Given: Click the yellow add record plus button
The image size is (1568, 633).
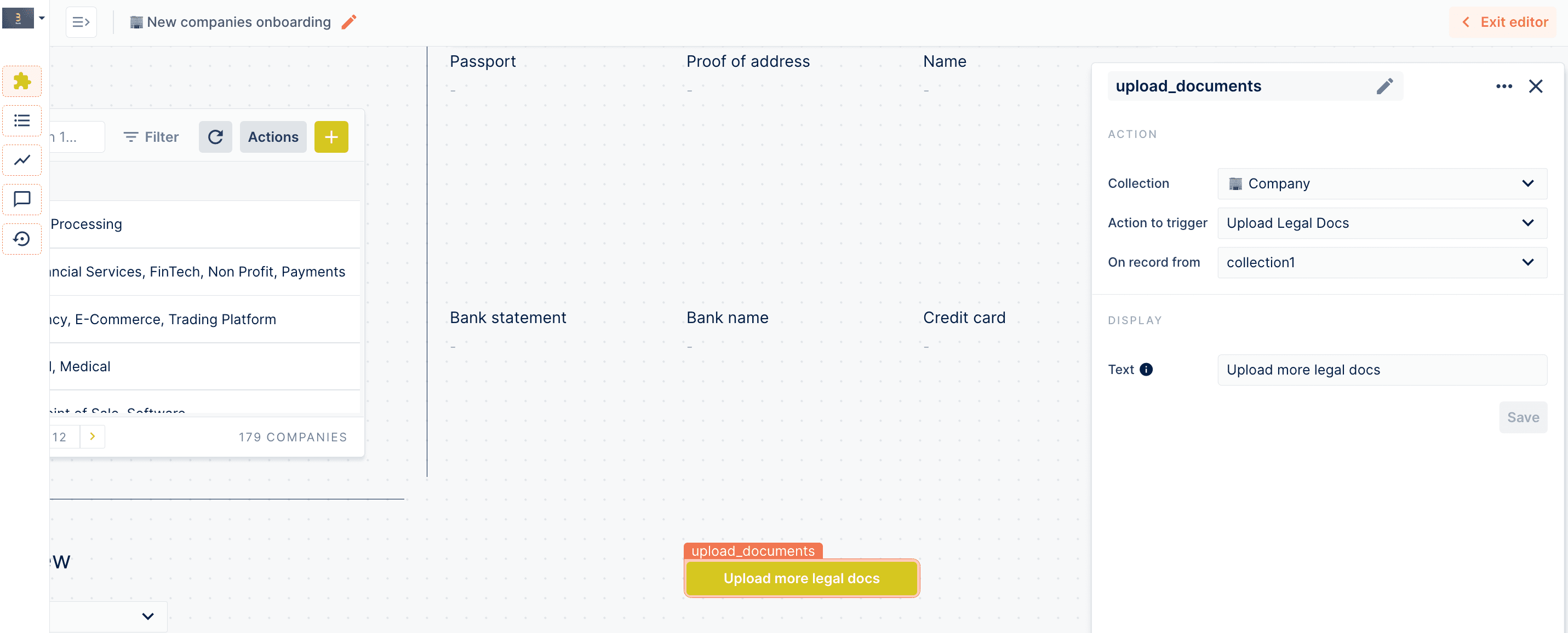Looking at the screenshot, I should pyautogui.click(x=331, y=137).
